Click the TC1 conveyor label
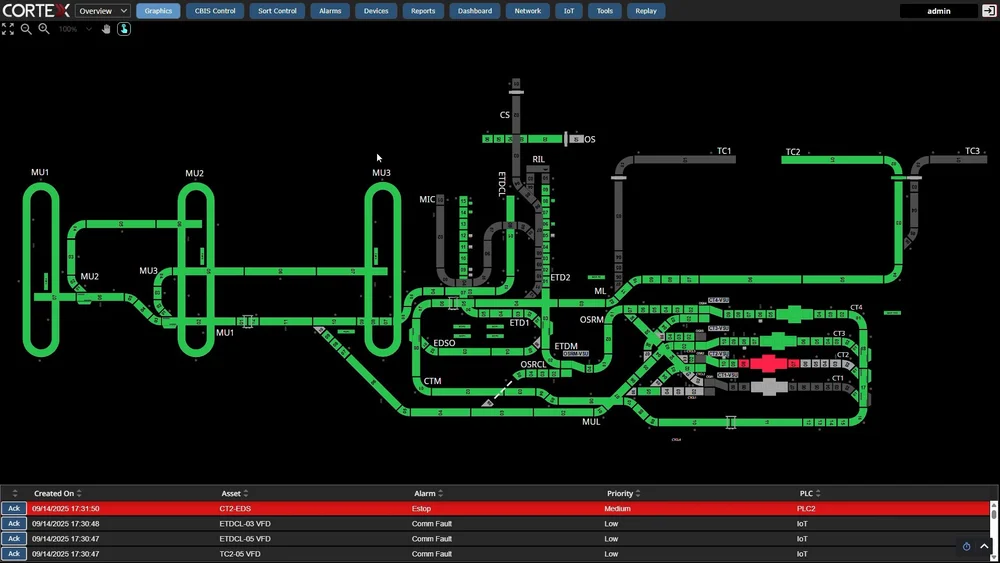Image resolution: width=1000 pixels, height=563 pixels. (x=724, y=151)
